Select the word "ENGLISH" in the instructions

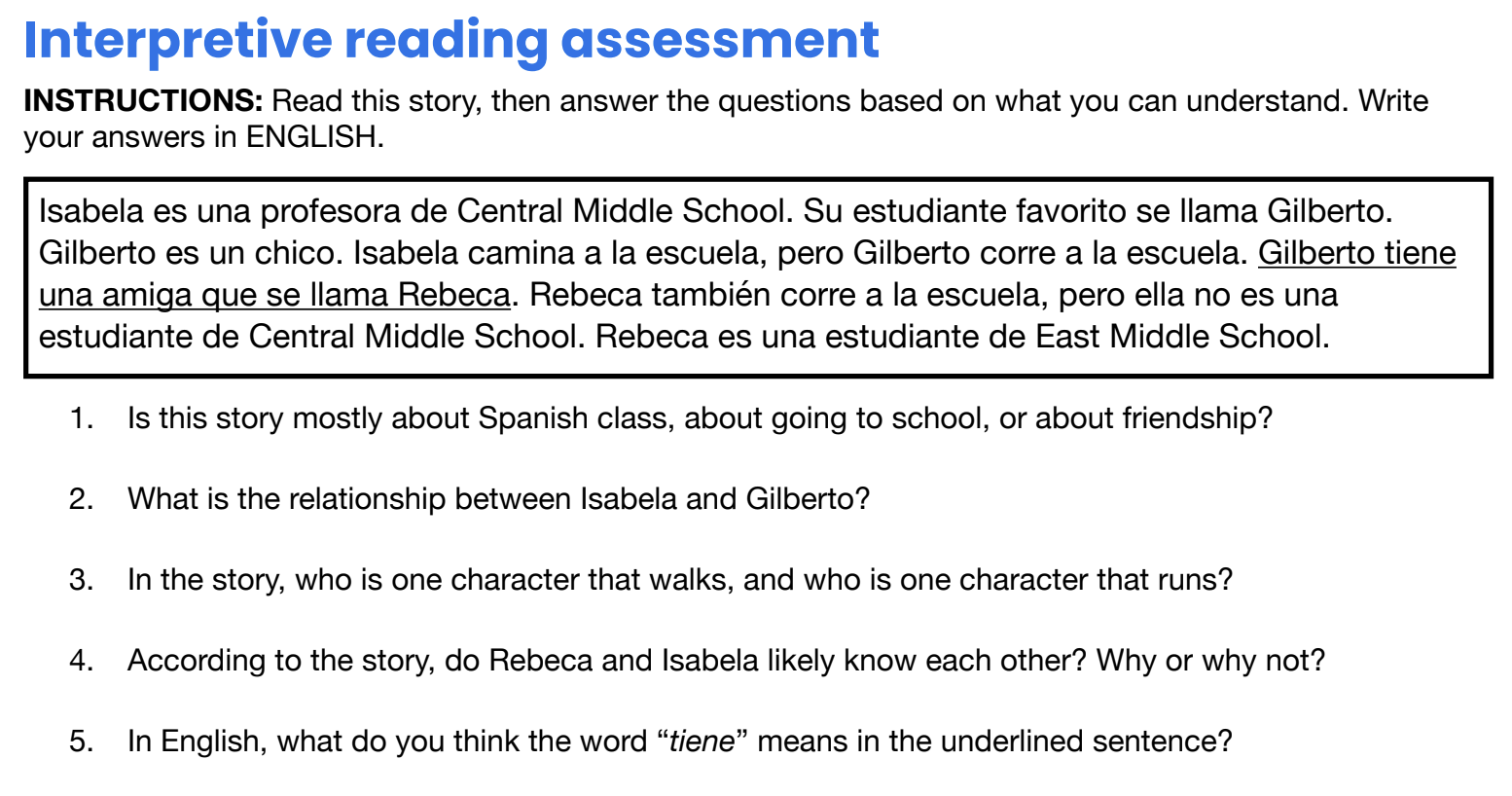[x=311, y=137]
